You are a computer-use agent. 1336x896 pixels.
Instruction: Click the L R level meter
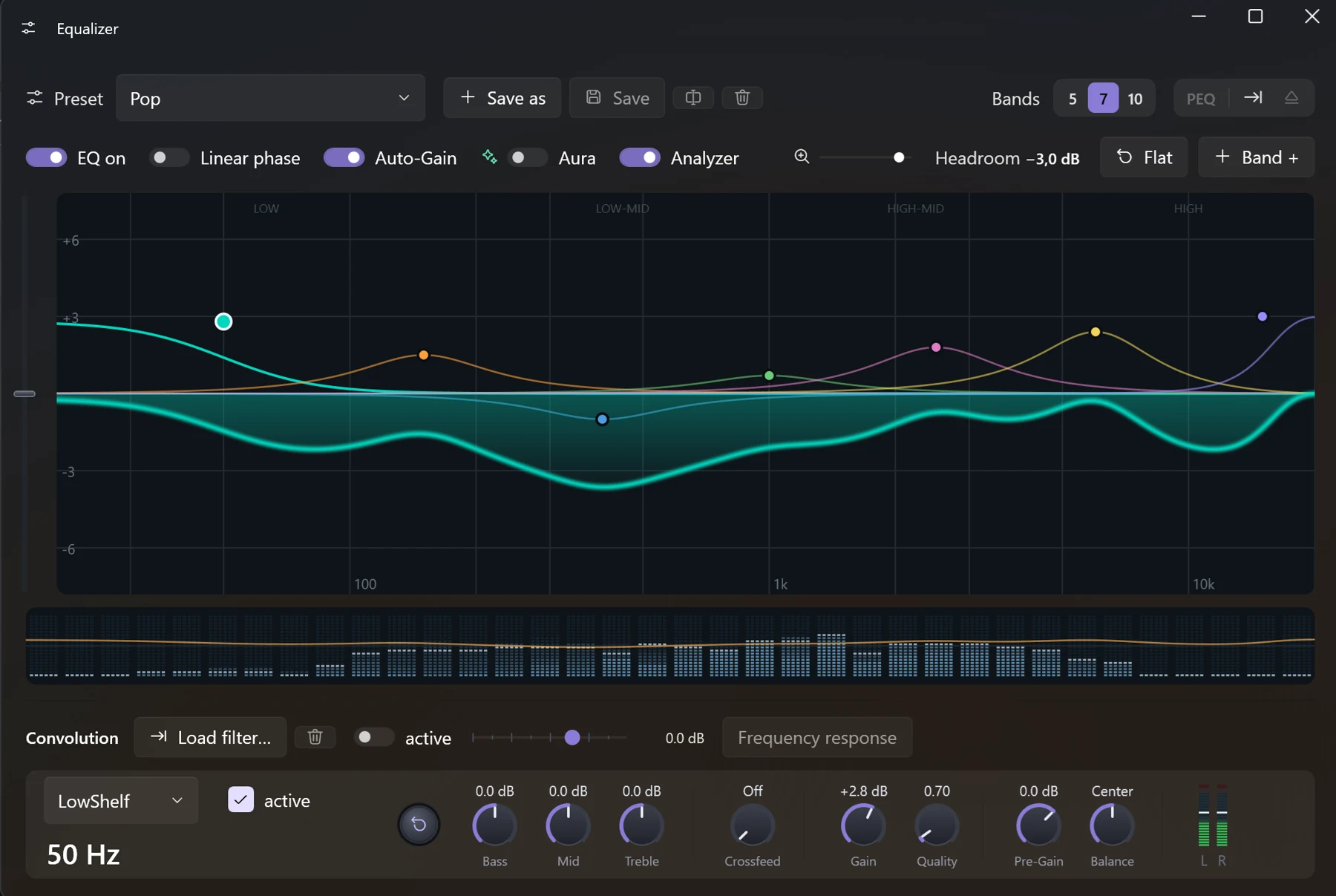[1213, 825]
